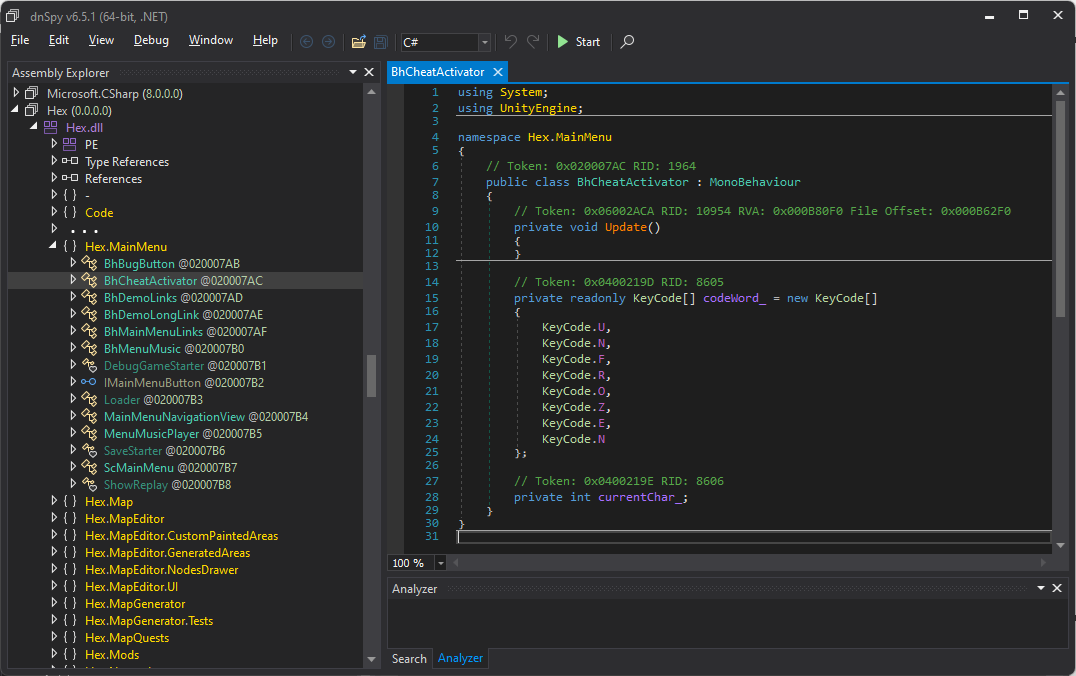Click the Navigate Backward arrow icon
The width and height of the screenshot is (1076, 676).
click(x=306, y=42)
